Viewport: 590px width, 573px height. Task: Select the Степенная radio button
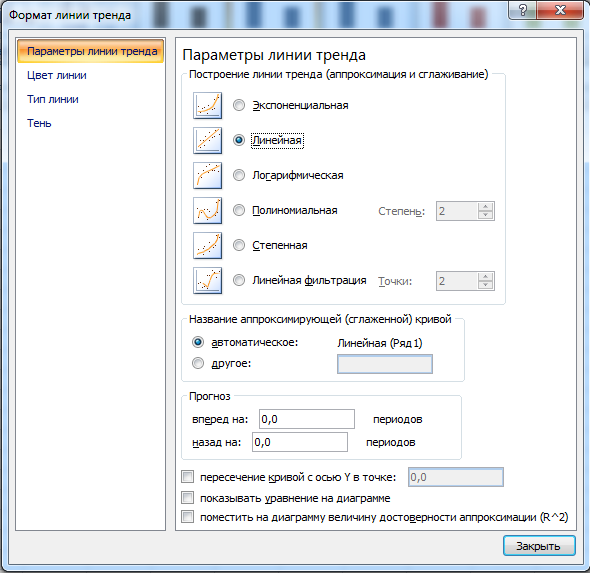tap(239, 245)
